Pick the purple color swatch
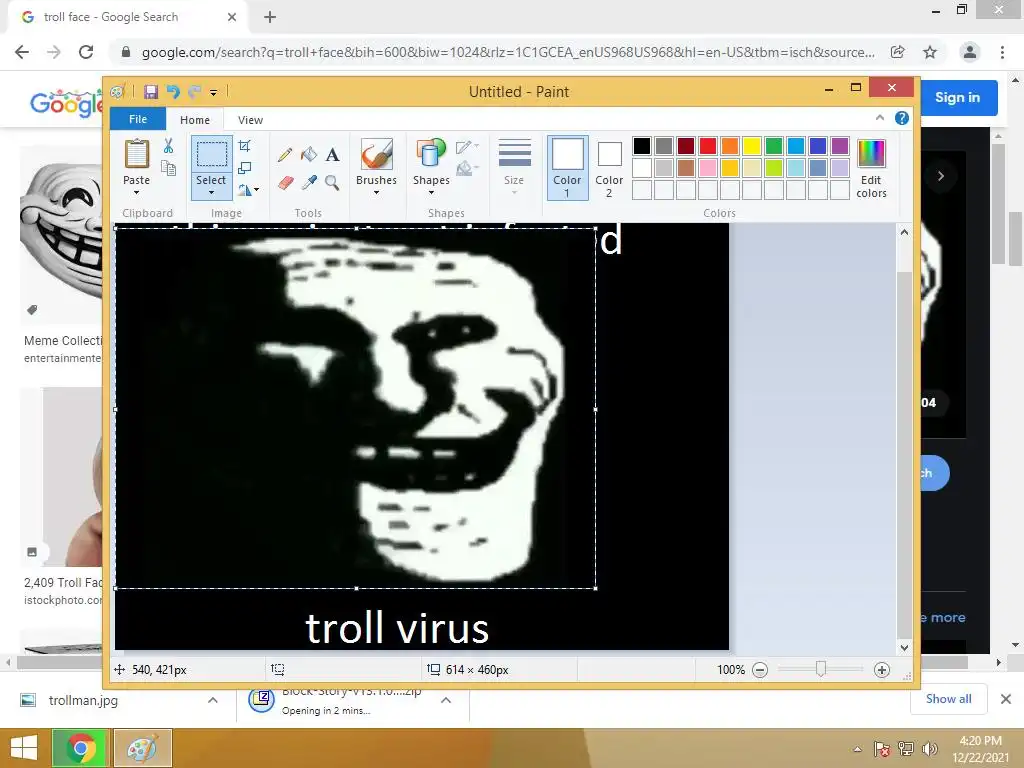The image size is (1024, 768). 840,146
